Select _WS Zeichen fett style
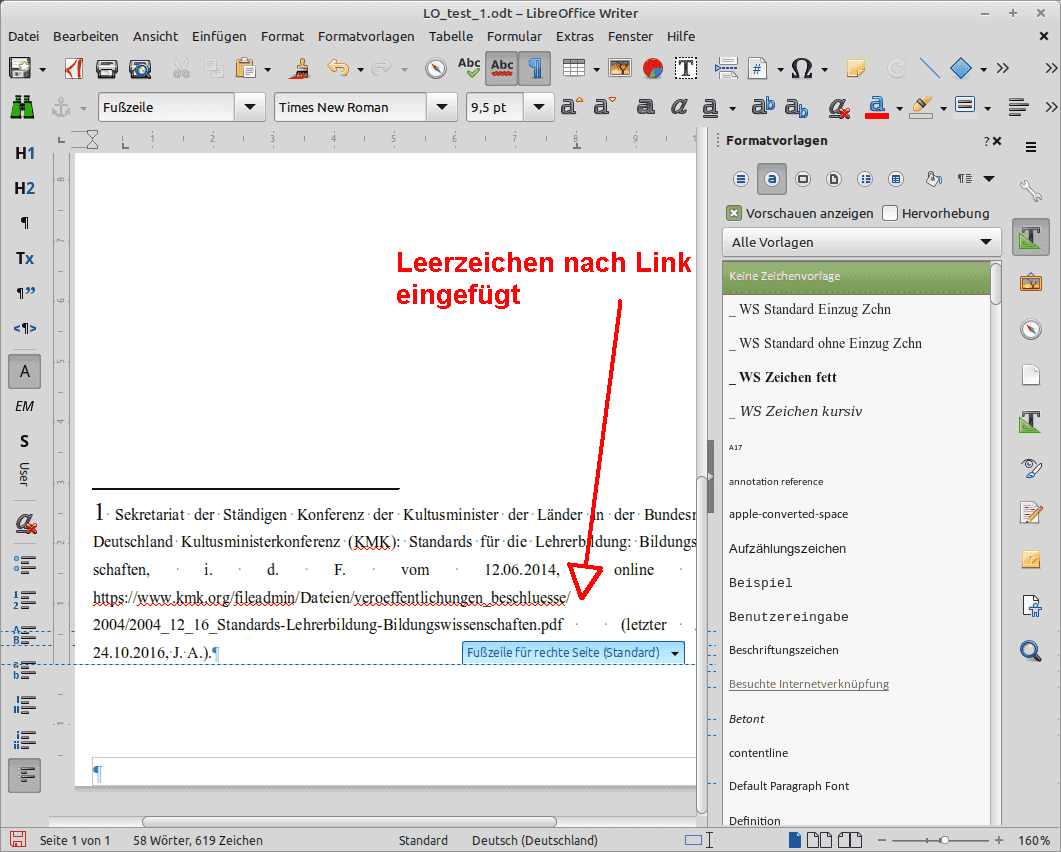The width and height of the screenshot is (1061, 852). click(x=857, y=378)
